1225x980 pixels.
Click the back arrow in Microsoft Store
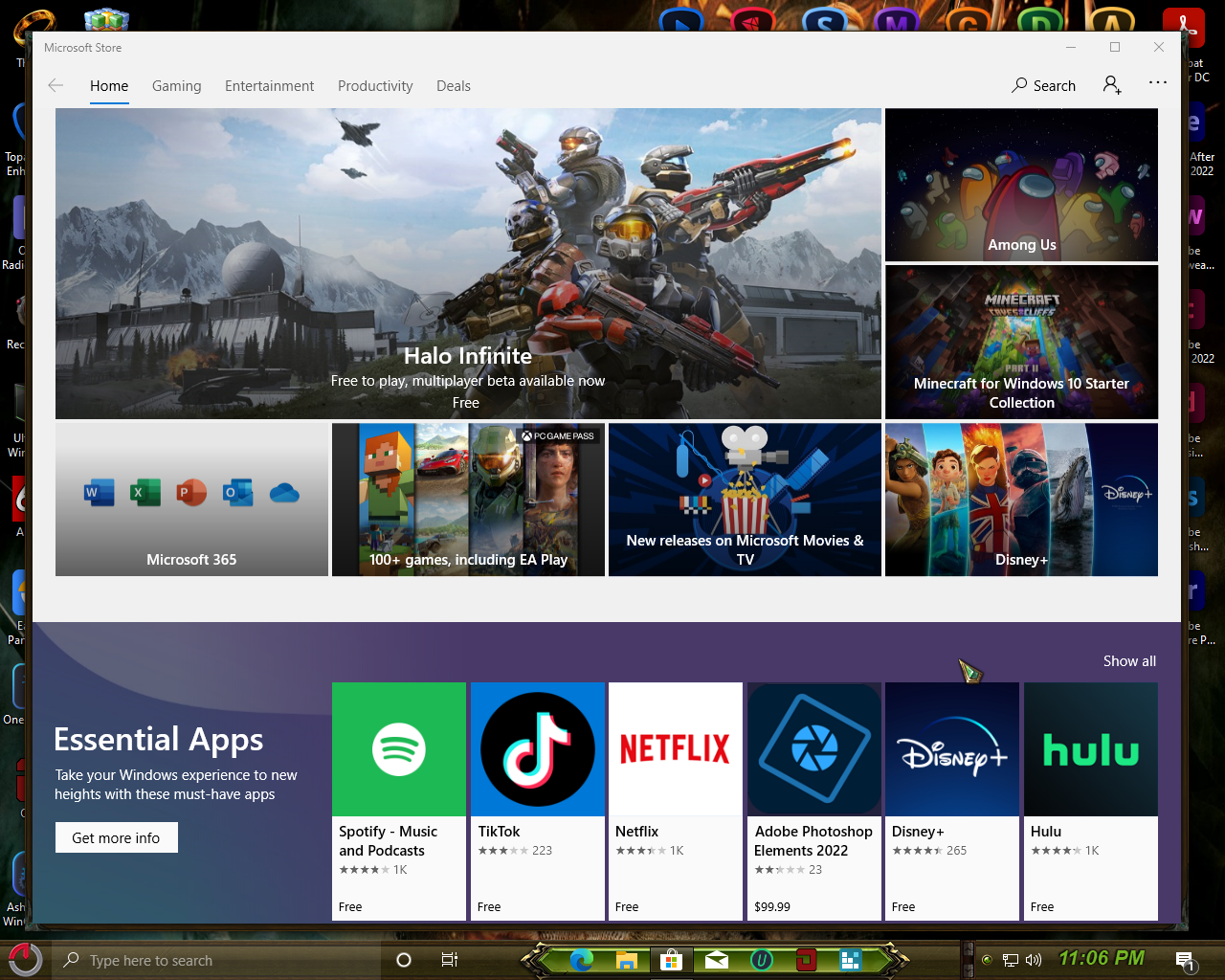click(56, 85)
